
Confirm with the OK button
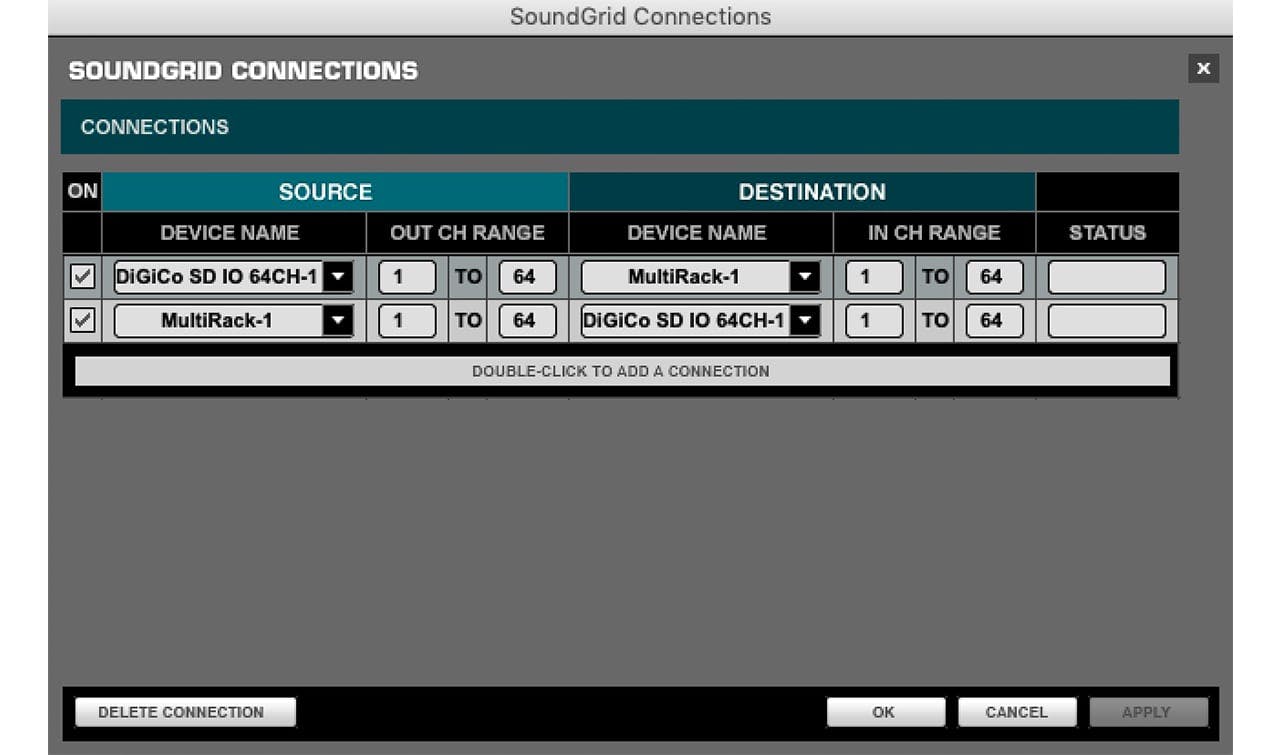[x=884, y=712]
